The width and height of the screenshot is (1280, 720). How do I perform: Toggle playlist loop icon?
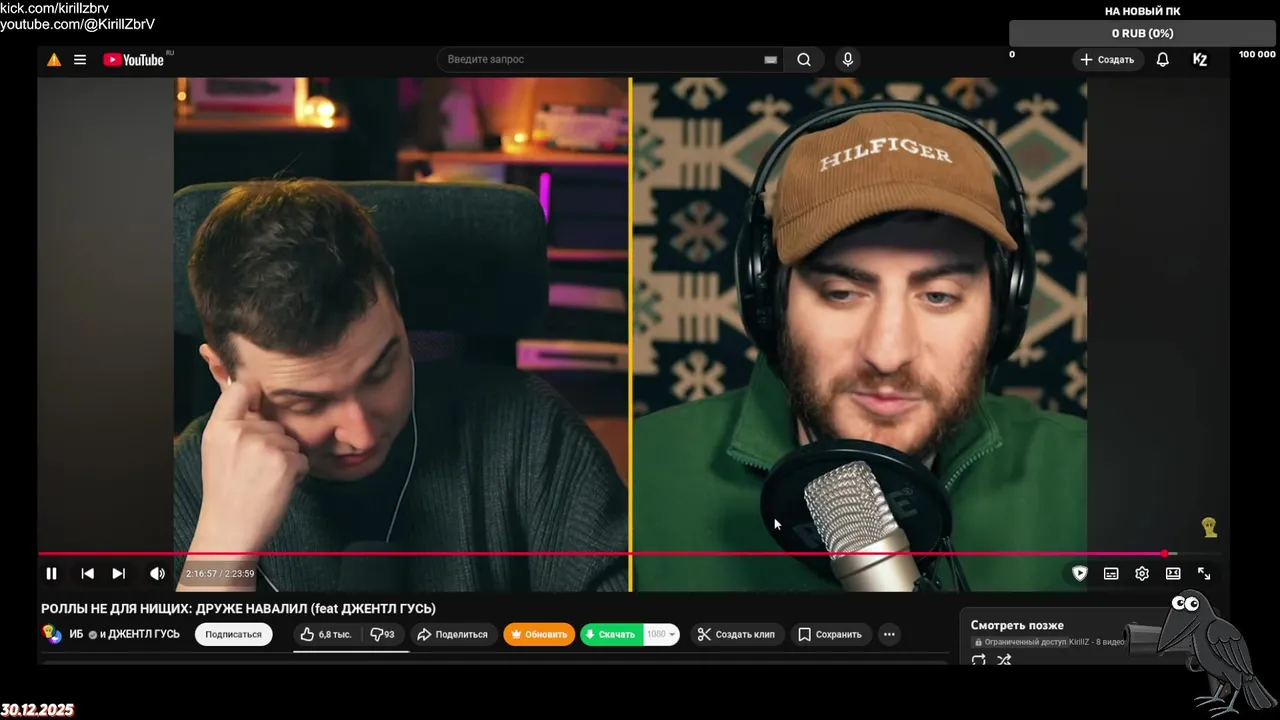pos(979,659)
